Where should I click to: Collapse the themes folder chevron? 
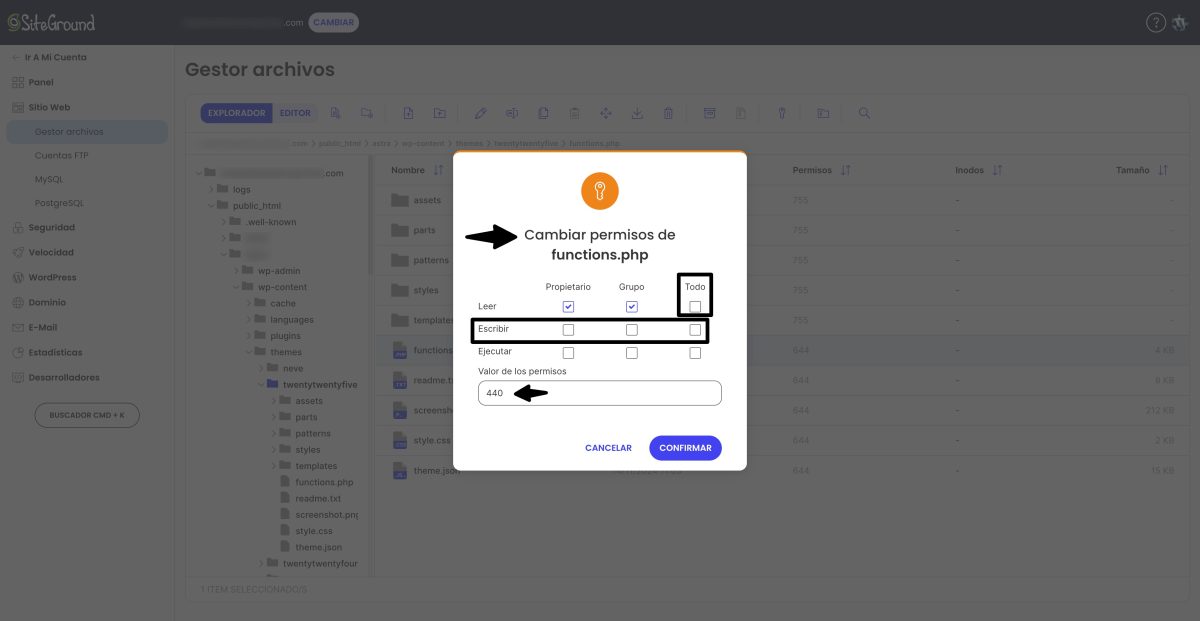[249, 352]
